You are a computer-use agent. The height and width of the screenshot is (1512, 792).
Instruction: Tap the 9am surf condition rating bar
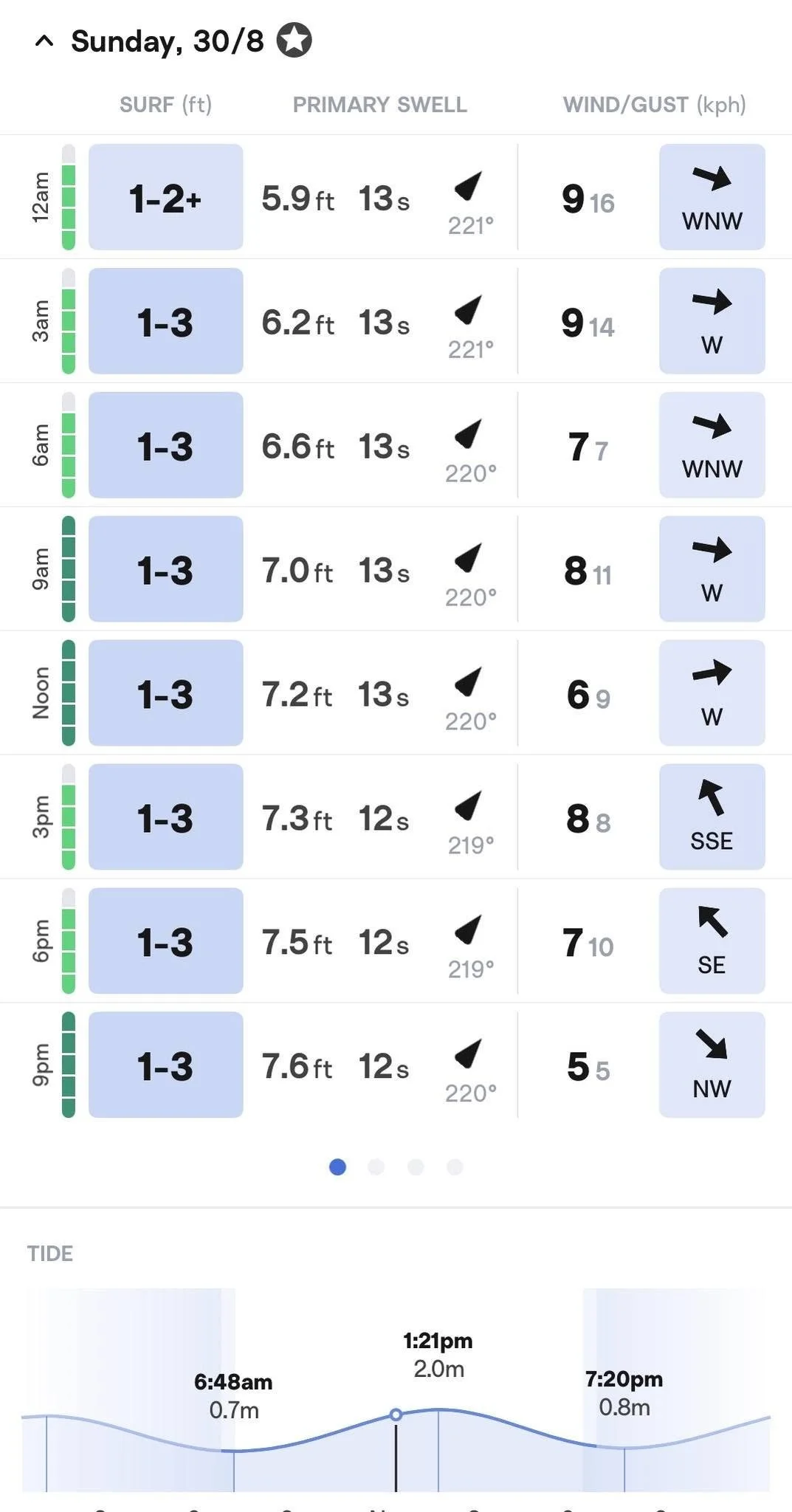(x=69, y=569)
